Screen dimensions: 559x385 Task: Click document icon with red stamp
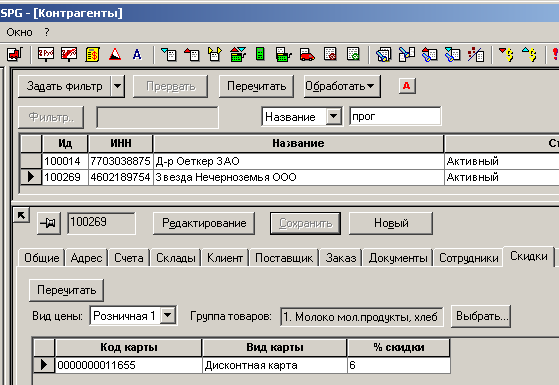(330, 55)
